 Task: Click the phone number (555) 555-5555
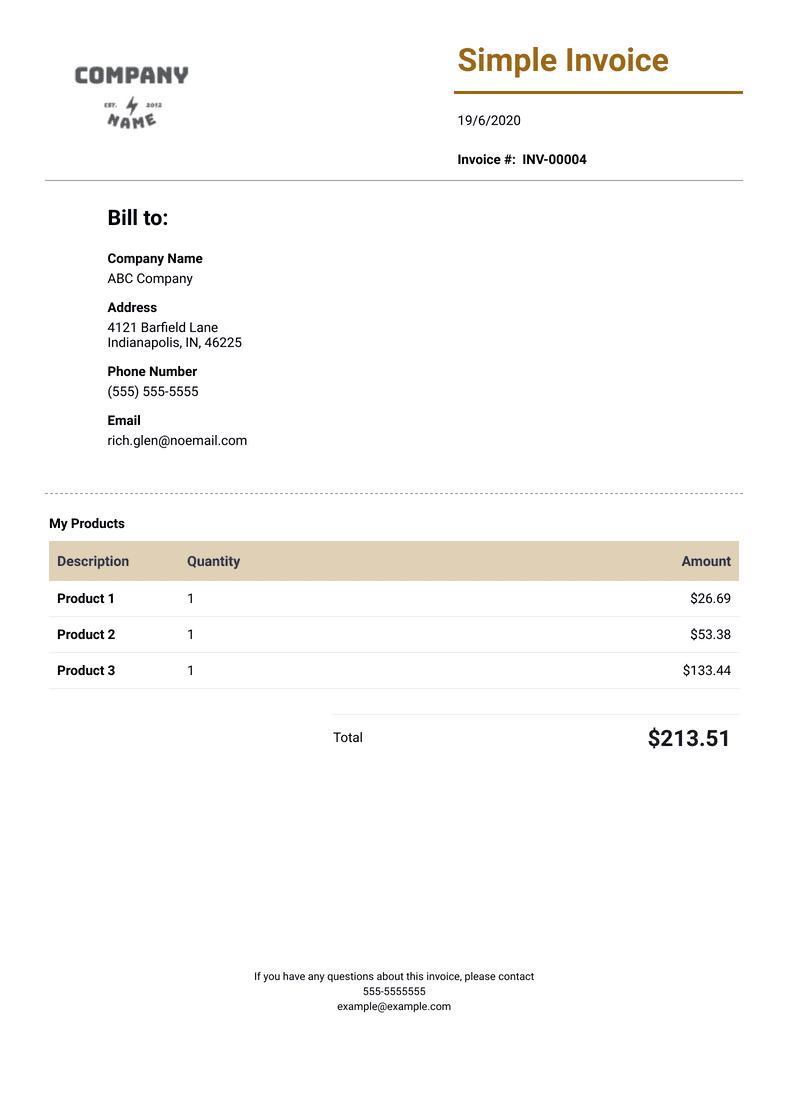coord(153,392)
